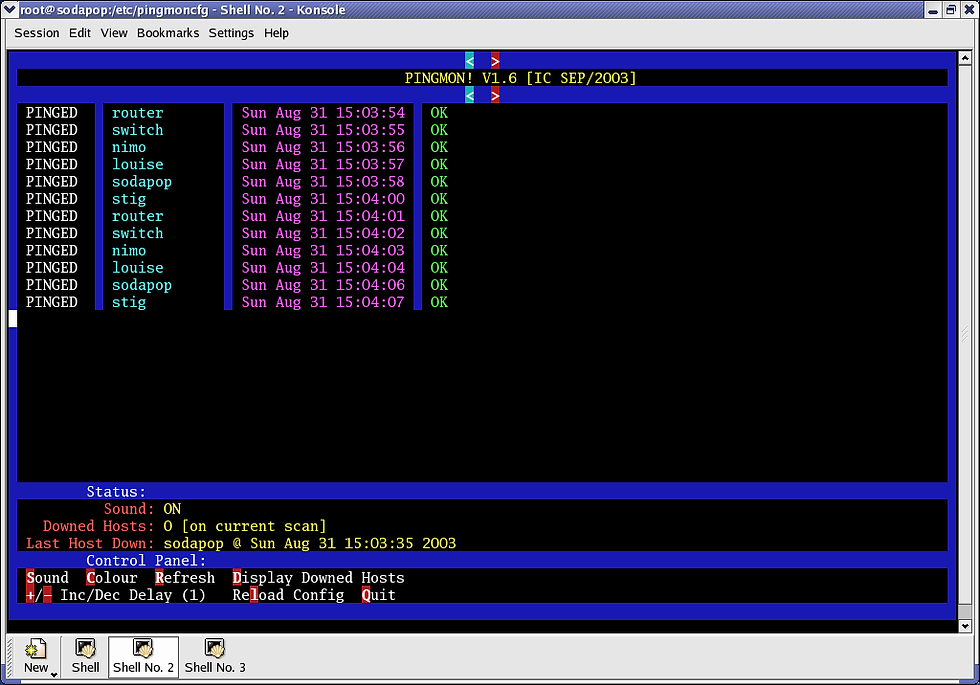Switch to the Shell tab
The height and width of the screenshot is (685, 980).
click(x=86, y=656)
